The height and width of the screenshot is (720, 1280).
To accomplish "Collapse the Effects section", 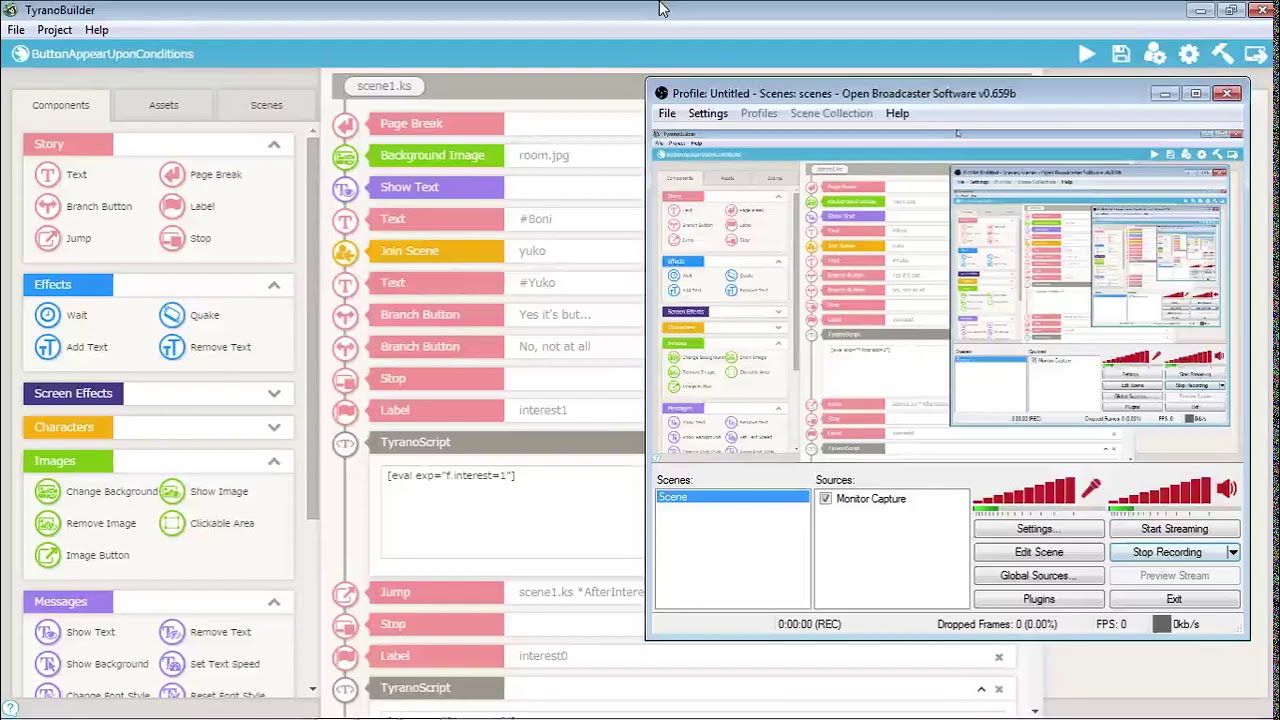I will 274,285.
